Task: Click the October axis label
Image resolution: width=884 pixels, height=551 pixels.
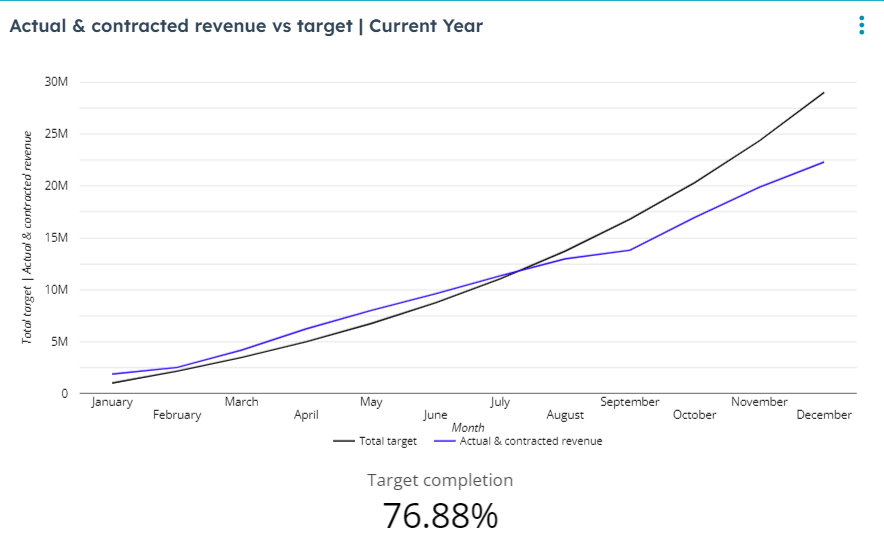Action: (x=695, y=415)
